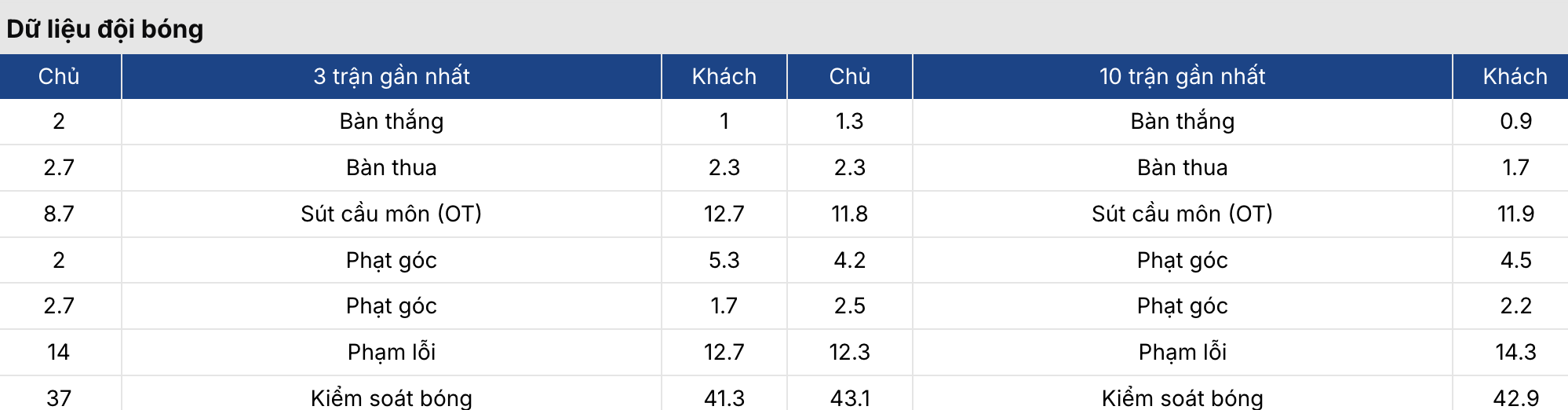
Task: Click the possession value 43.1
Action: coord(849,398)
